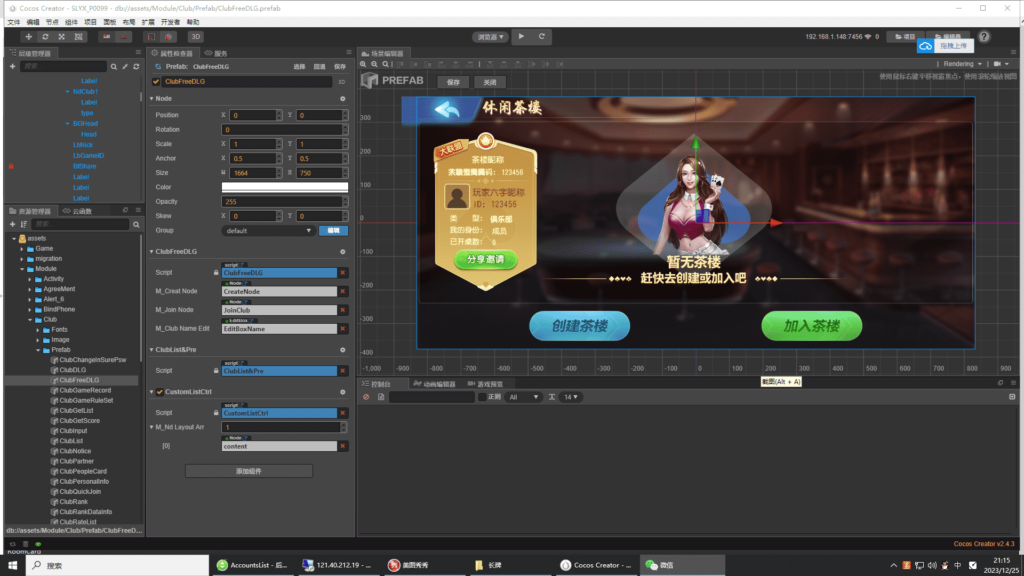Click the refresh icon in the hierarchy panel
This screenshot has height=576, width=1024.
point(136,66)
